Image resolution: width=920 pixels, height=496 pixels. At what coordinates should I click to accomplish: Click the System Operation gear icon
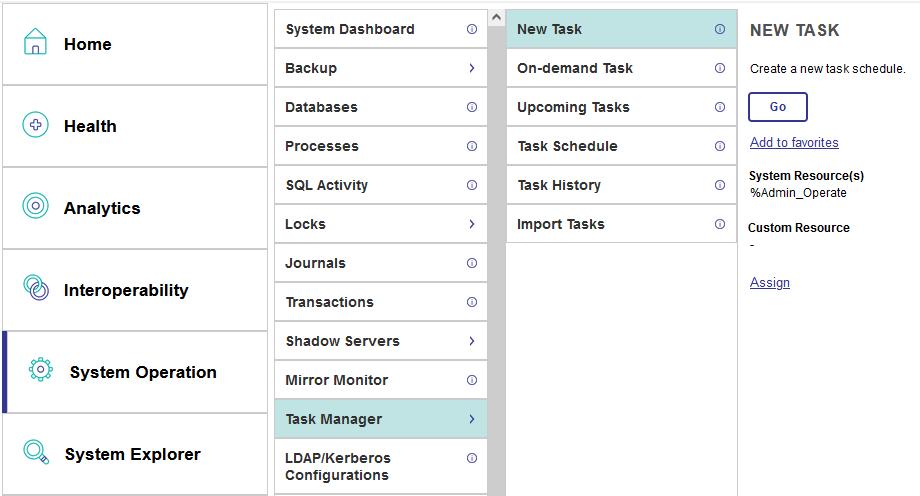41,371
